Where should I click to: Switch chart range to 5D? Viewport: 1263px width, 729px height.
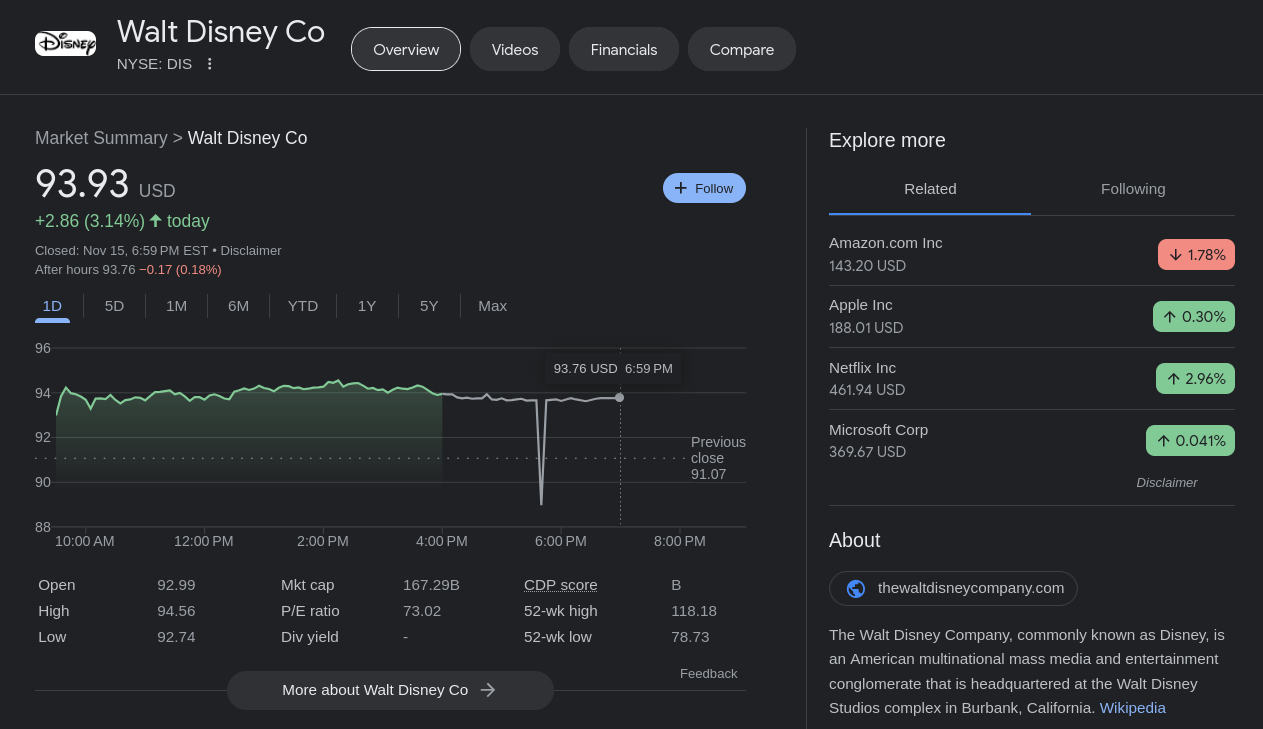point(114,306)
